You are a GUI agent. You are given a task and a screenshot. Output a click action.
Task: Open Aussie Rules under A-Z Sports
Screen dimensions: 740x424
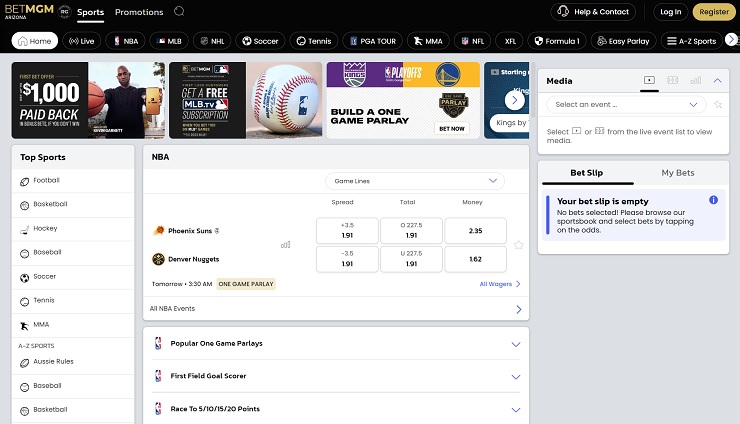tap(73, 362)
